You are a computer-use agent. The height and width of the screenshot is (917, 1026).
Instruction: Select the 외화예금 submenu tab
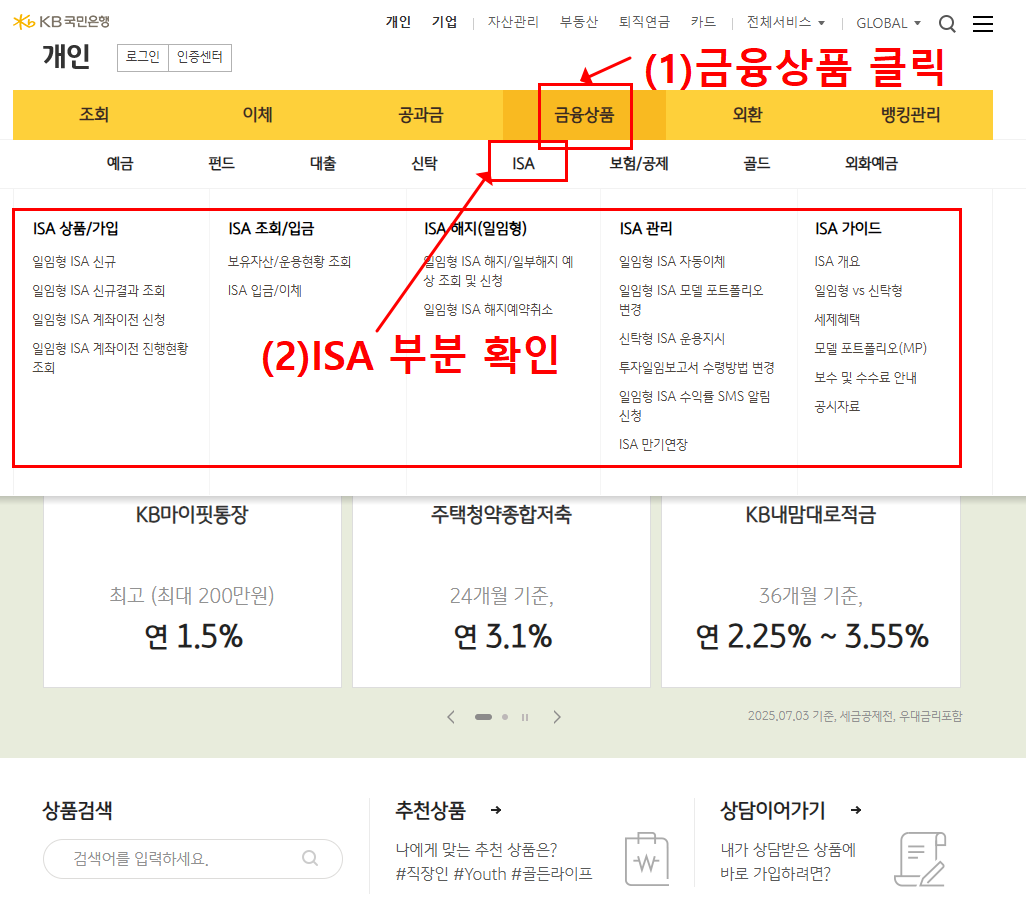(871, 163)
